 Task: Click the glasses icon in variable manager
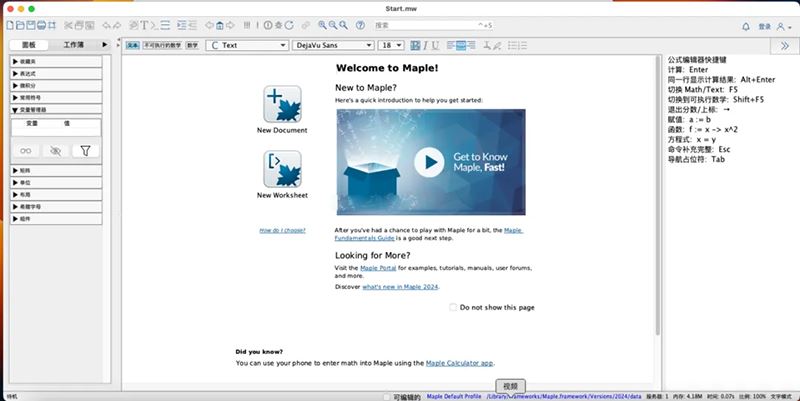point(26,151)
